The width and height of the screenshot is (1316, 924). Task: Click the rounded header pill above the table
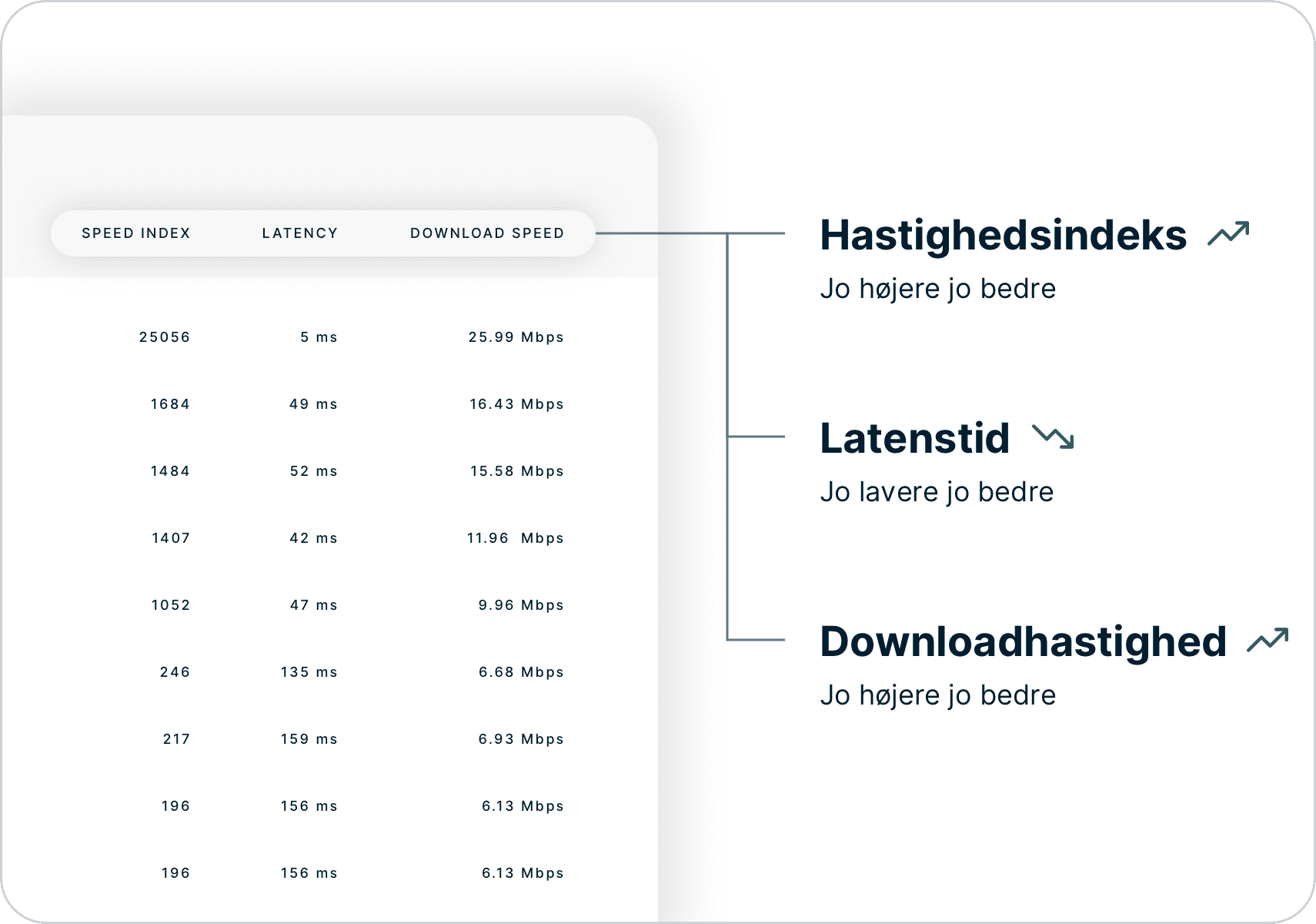[323, 233]
